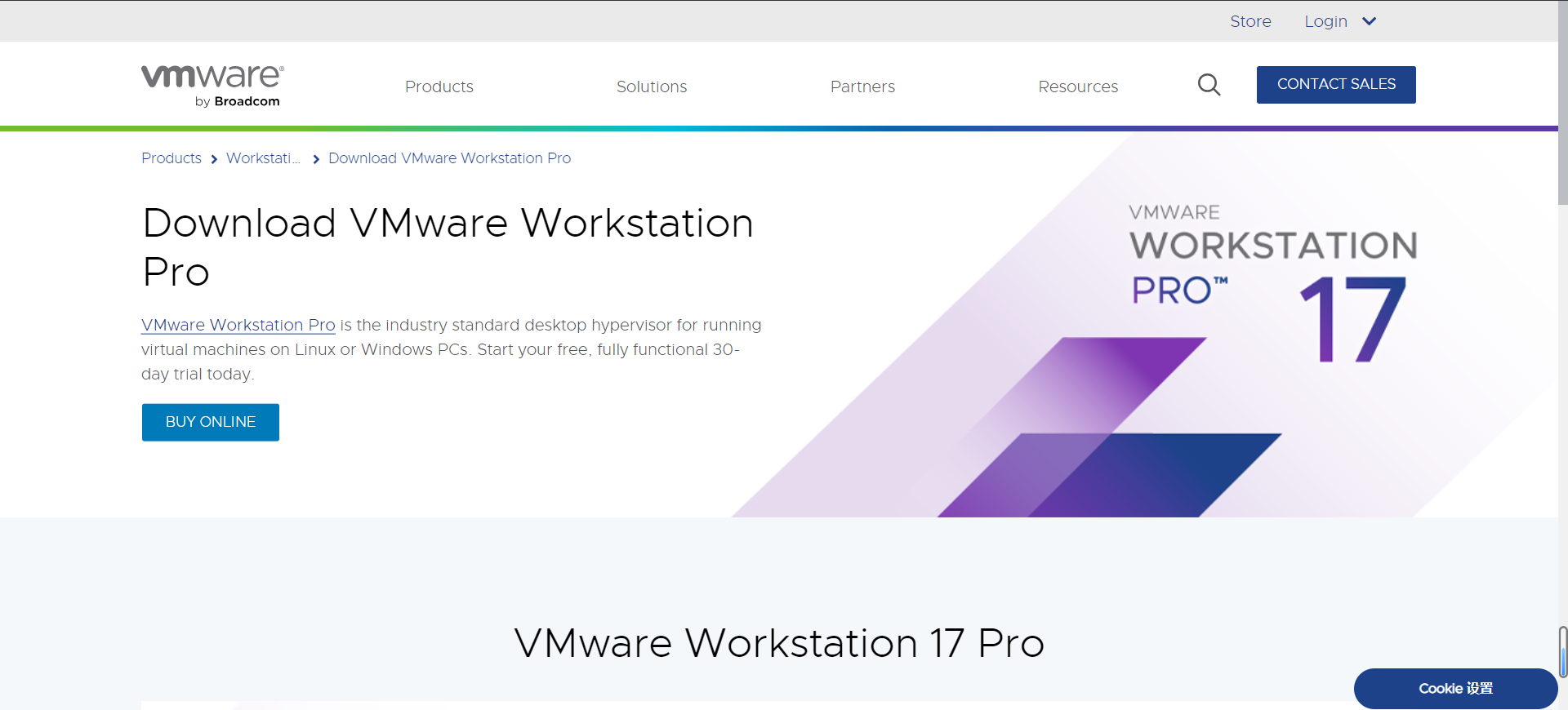Viewport: 1568px width, 710px height.
Task: Open the Partners navigation menu
Action: (x=862, y=87)
